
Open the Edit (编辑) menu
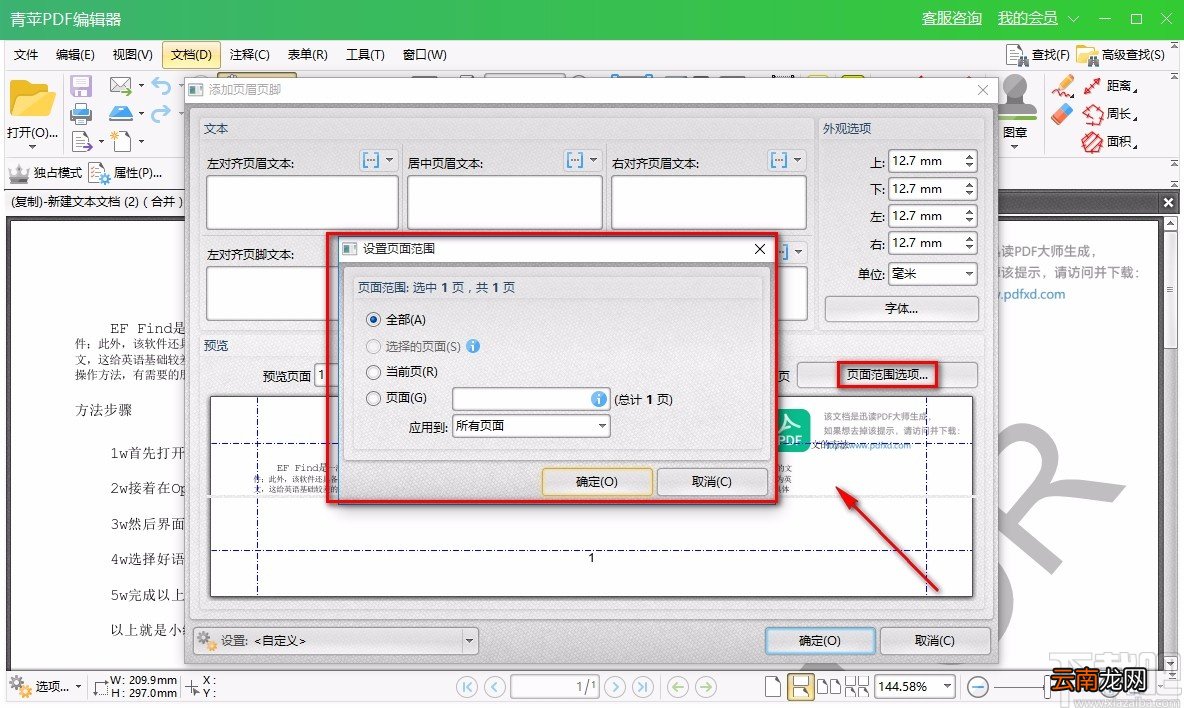coord(75,54)
